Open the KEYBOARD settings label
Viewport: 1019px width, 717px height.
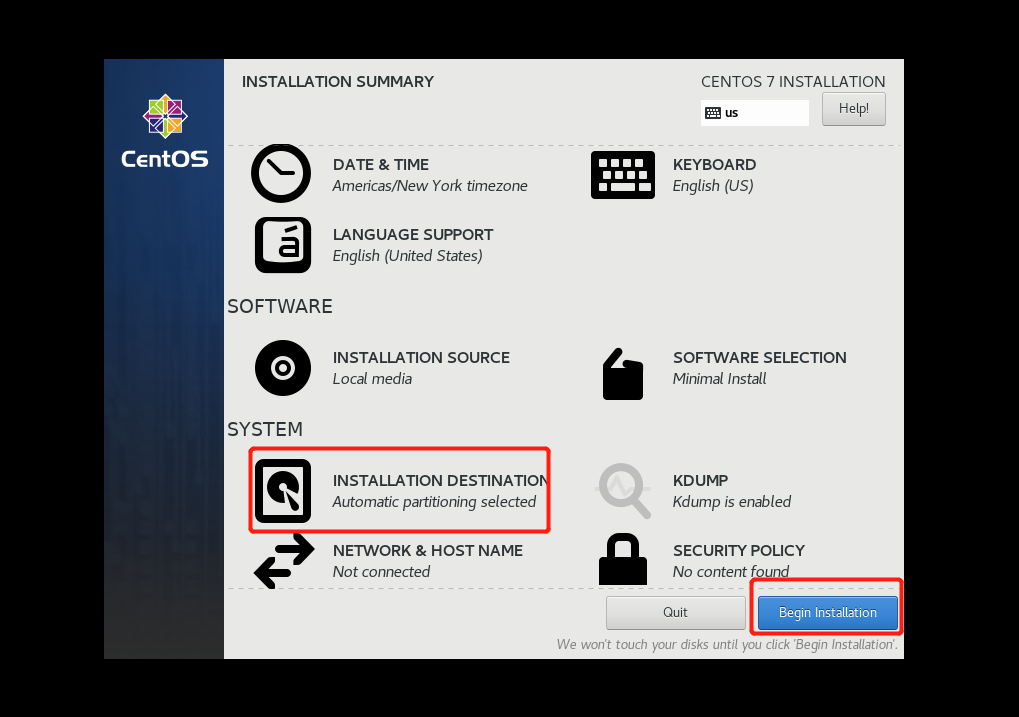714,165
